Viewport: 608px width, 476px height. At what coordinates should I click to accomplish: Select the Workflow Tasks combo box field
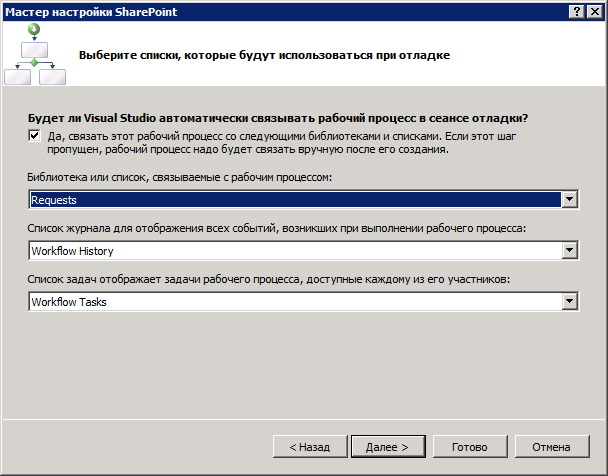(304, 301)
